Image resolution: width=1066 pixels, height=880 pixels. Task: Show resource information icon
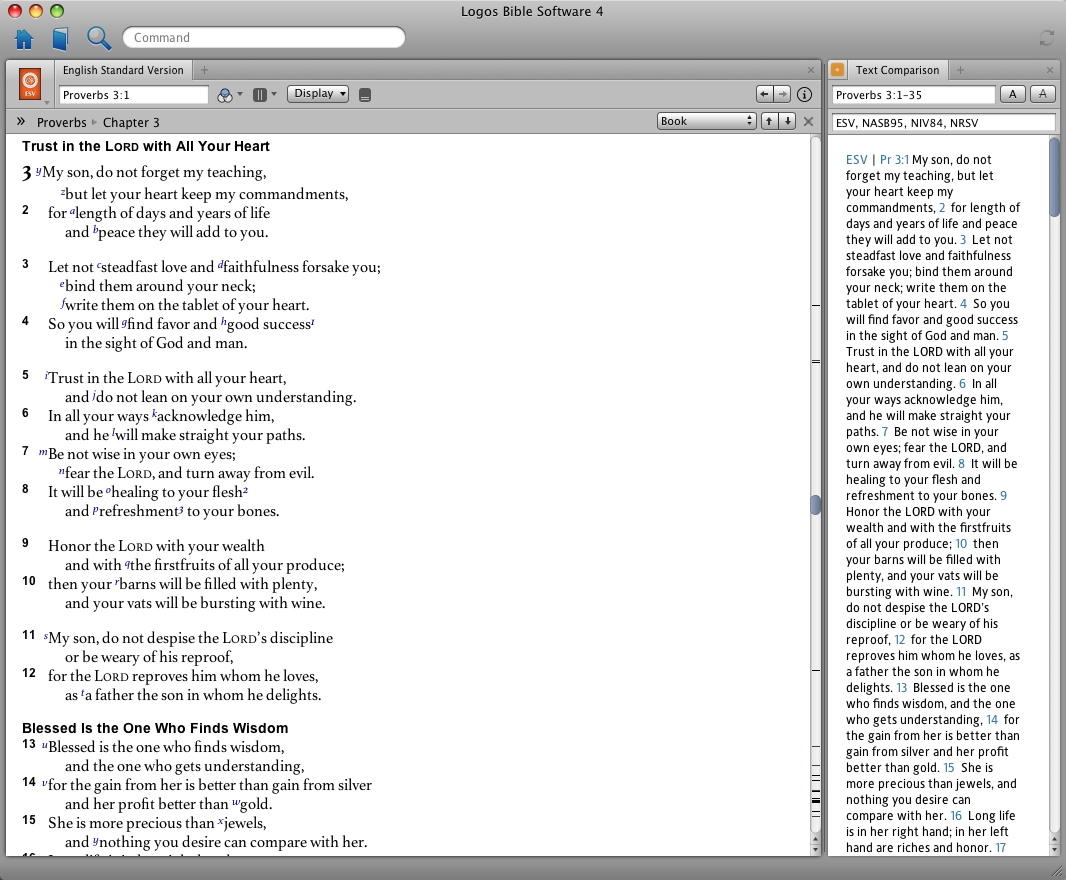coord(804,95)
